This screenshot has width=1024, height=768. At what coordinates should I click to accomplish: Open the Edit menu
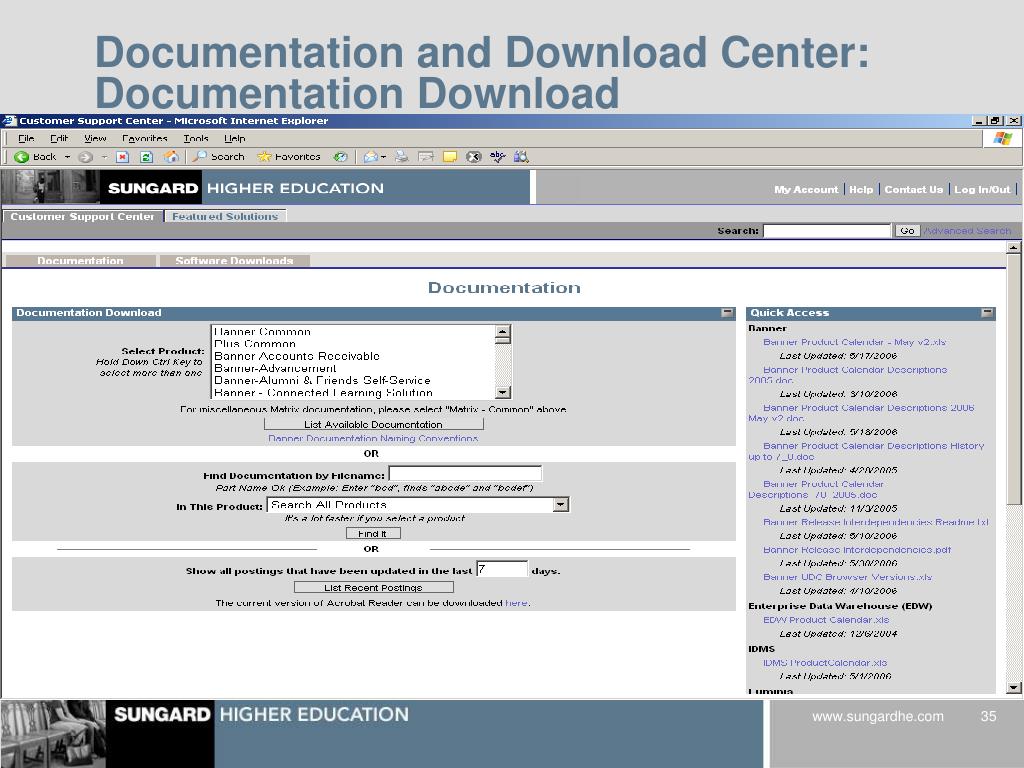[59, 138]
